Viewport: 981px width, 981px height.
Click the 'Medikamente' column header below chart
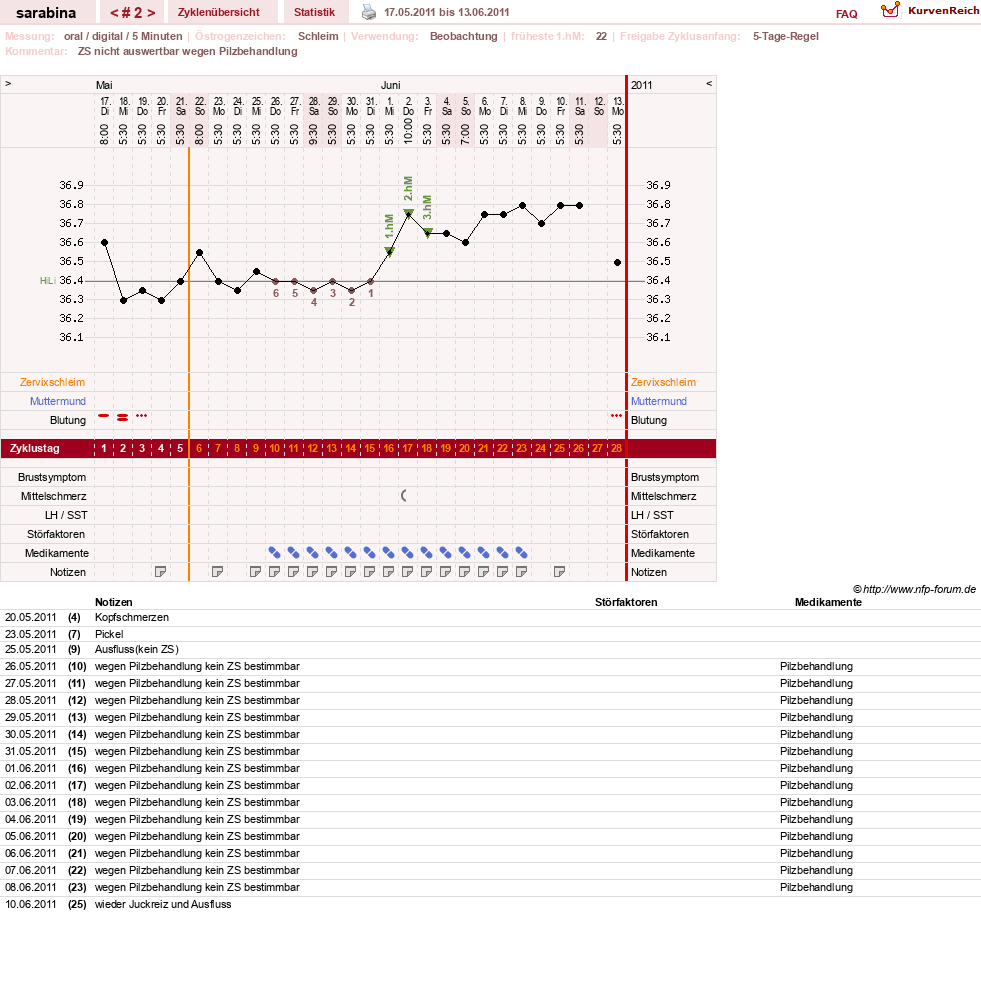[828, 602]
